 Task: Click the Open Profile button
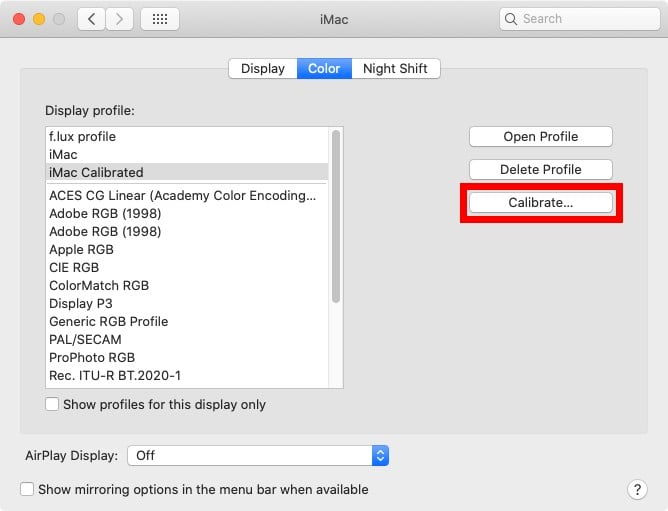pos(541,137)
